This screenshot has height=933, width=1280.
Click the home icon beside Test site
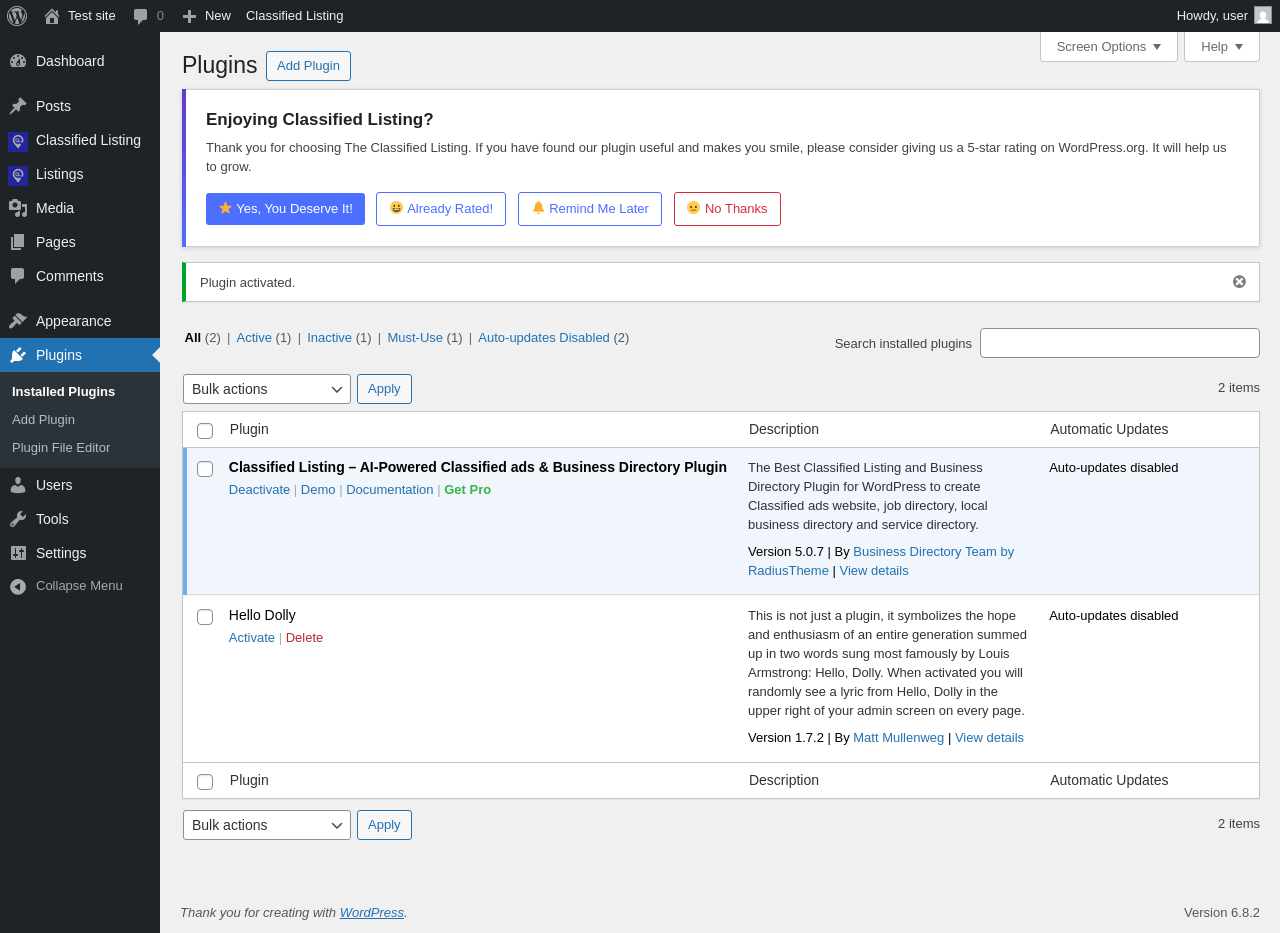52,16
